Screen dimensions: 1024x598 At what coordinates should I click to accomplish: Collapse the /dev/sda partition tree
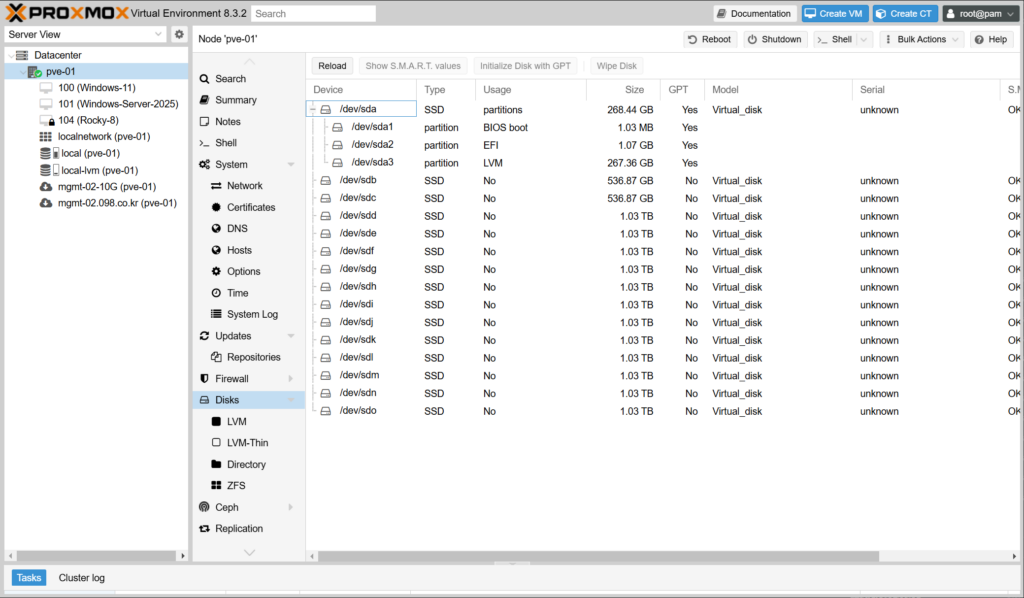(x=313, y=110)
